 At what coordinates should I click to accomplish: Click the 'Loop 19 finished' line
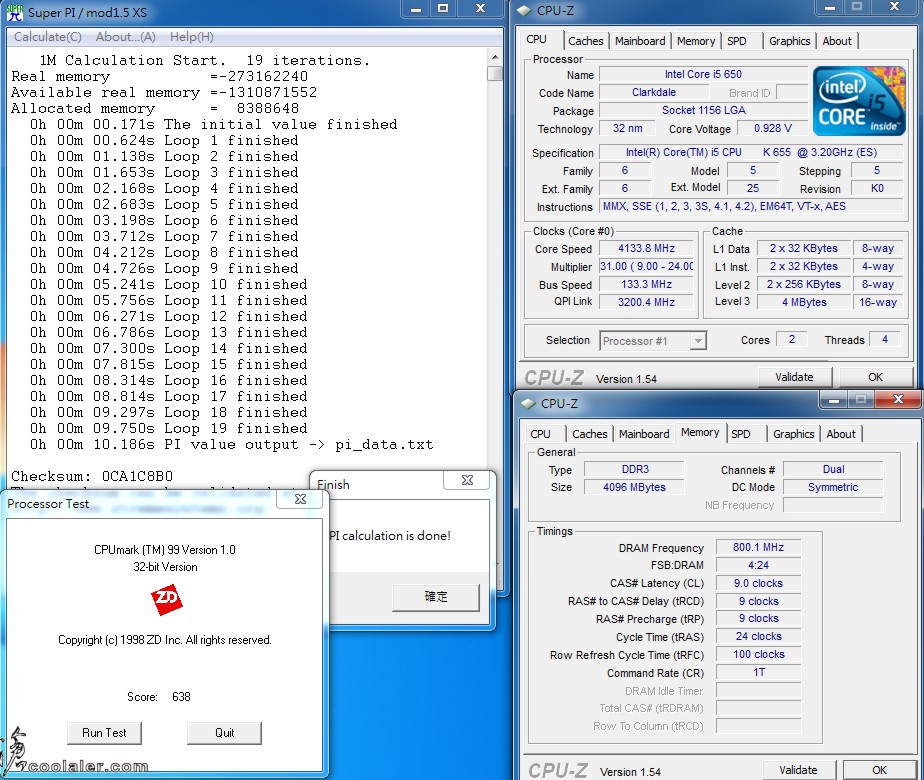click(x=169, y=428)
